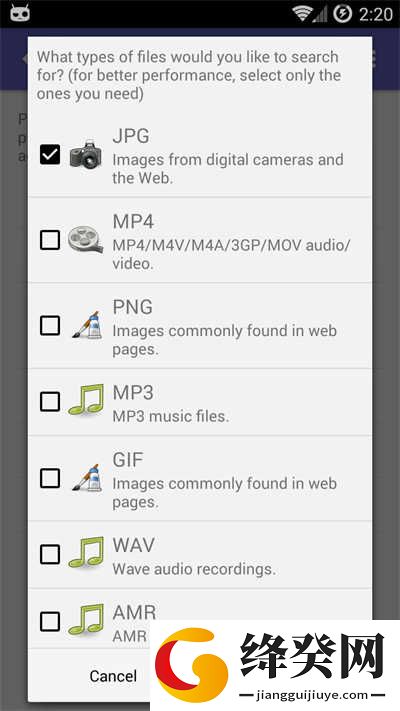The width and height of the screenshot is (400, 711).
Task: Check the PNG file type box
Action: 50,325
